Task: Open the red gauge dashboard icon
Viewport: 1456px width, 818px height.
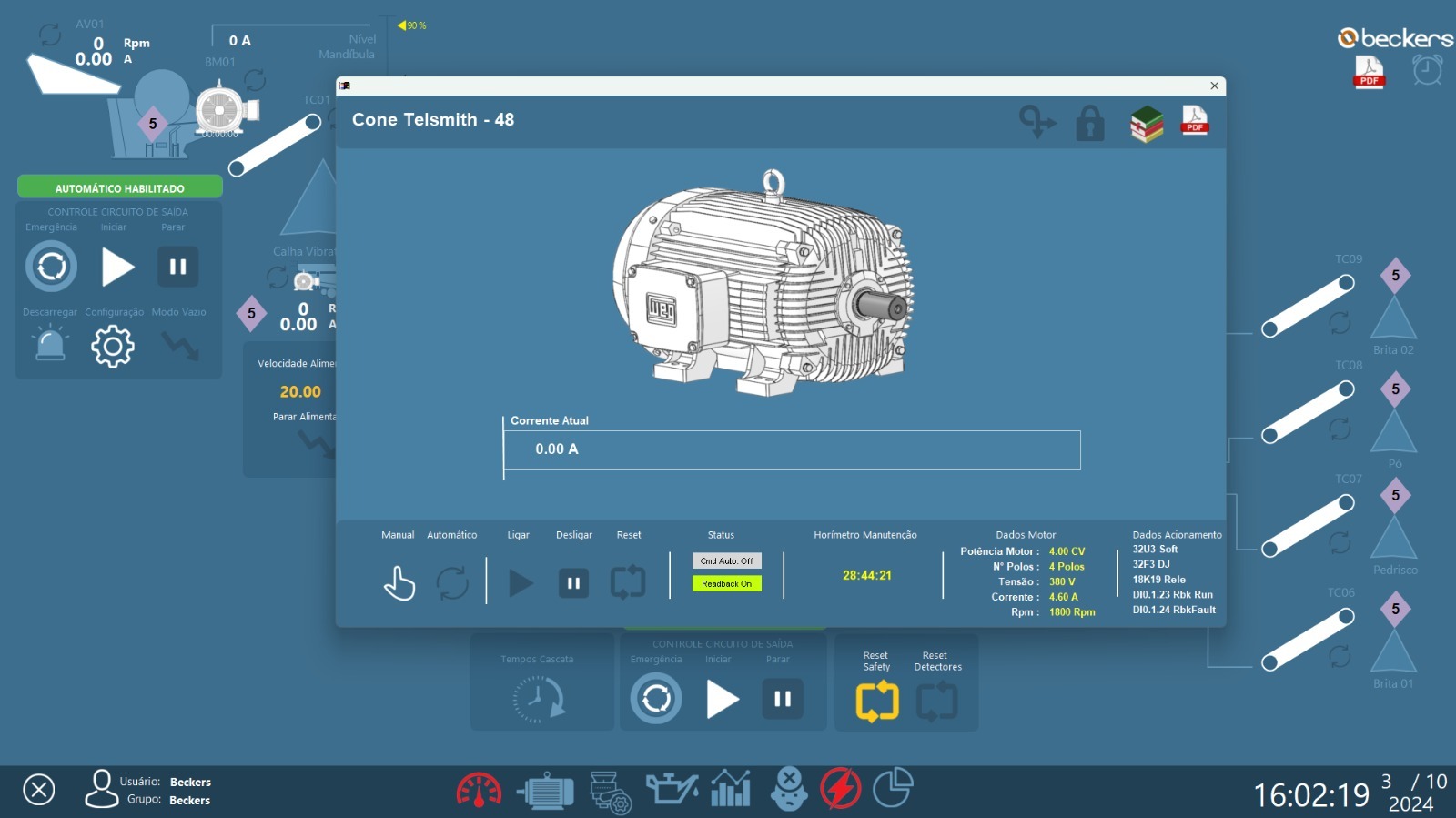Action: pyautogui.click(x=479, y=790)
